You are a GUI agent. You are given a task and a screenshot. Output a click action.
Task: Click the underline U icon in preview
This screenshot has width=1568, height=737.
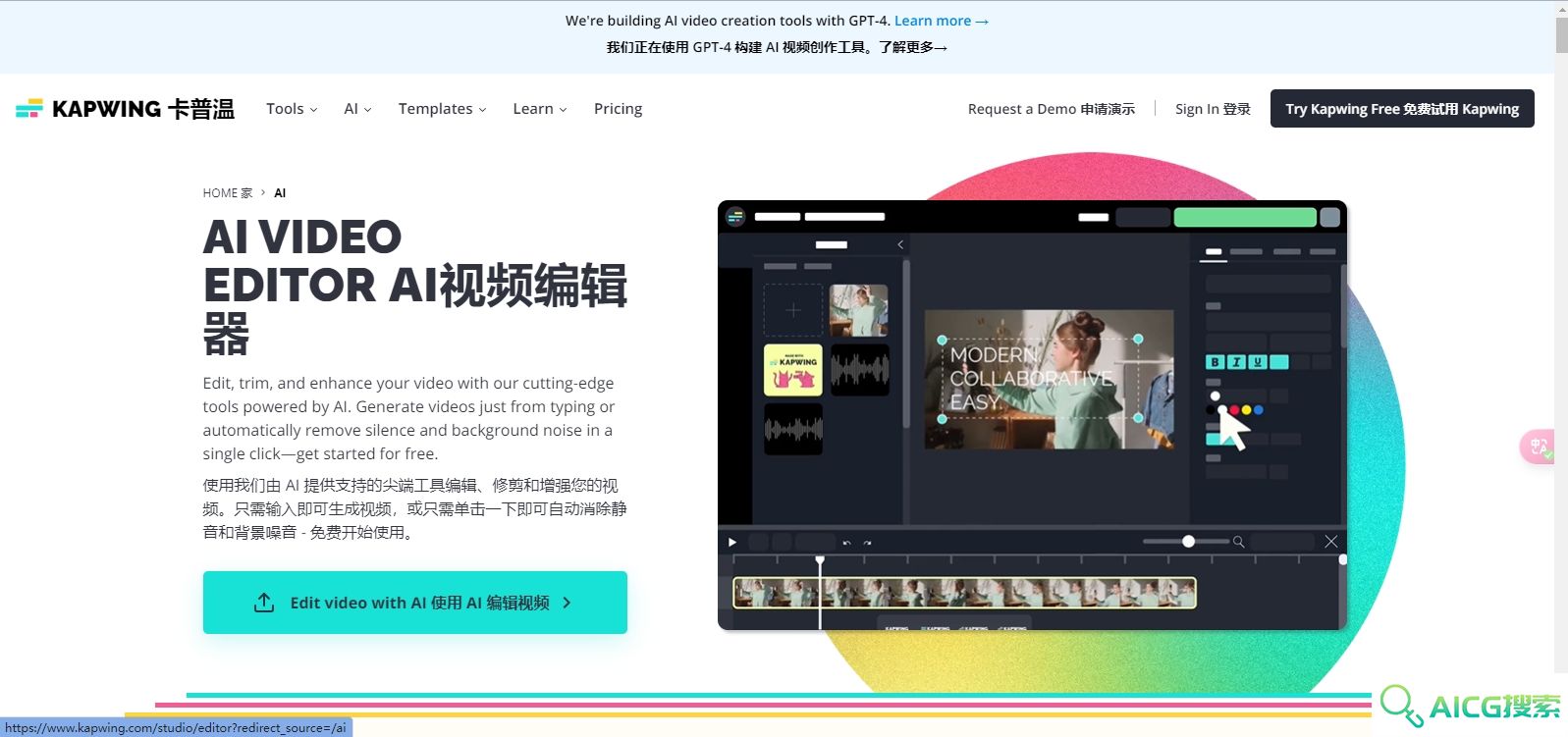(1257, 362)
